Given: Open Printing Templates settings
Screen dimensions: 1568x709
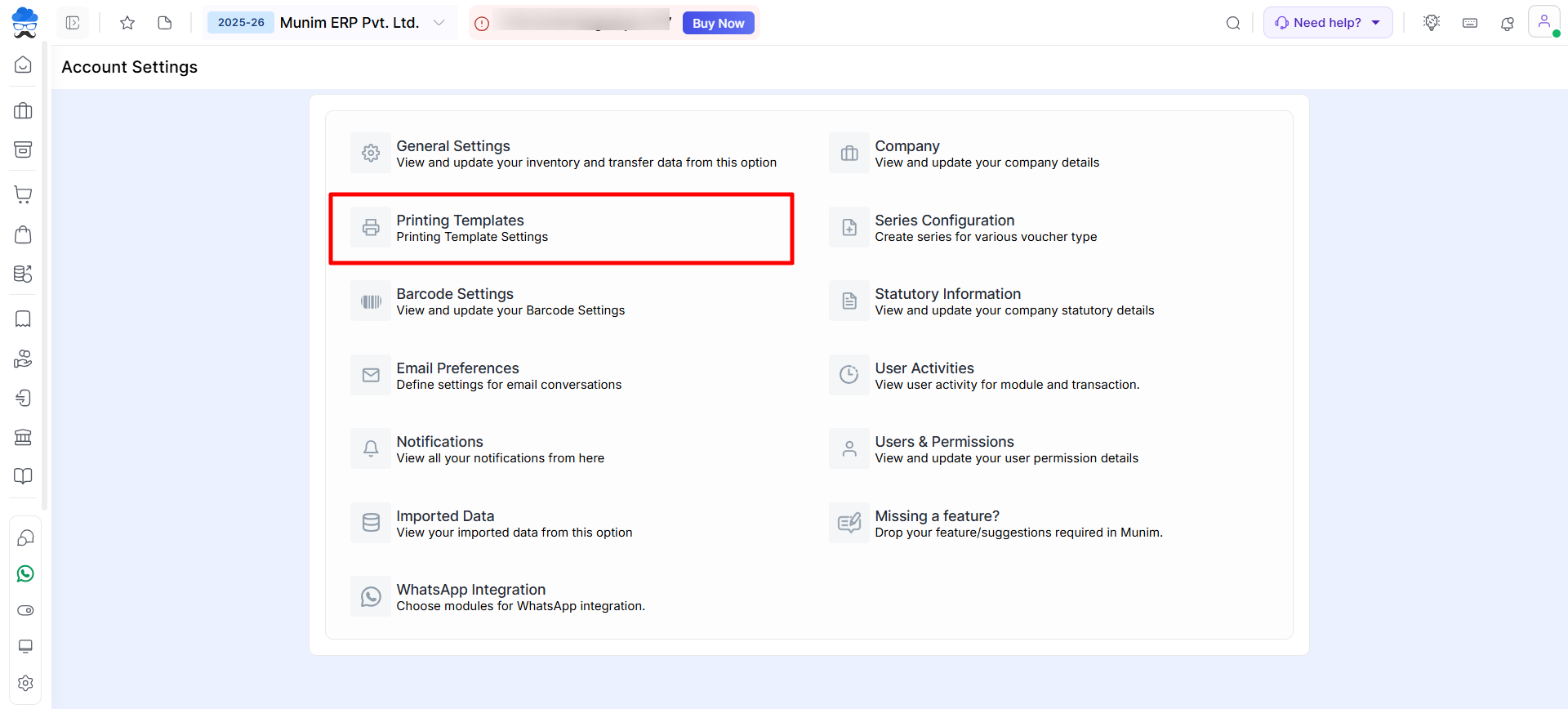Looking at the screenshot, I should [461, 228].
